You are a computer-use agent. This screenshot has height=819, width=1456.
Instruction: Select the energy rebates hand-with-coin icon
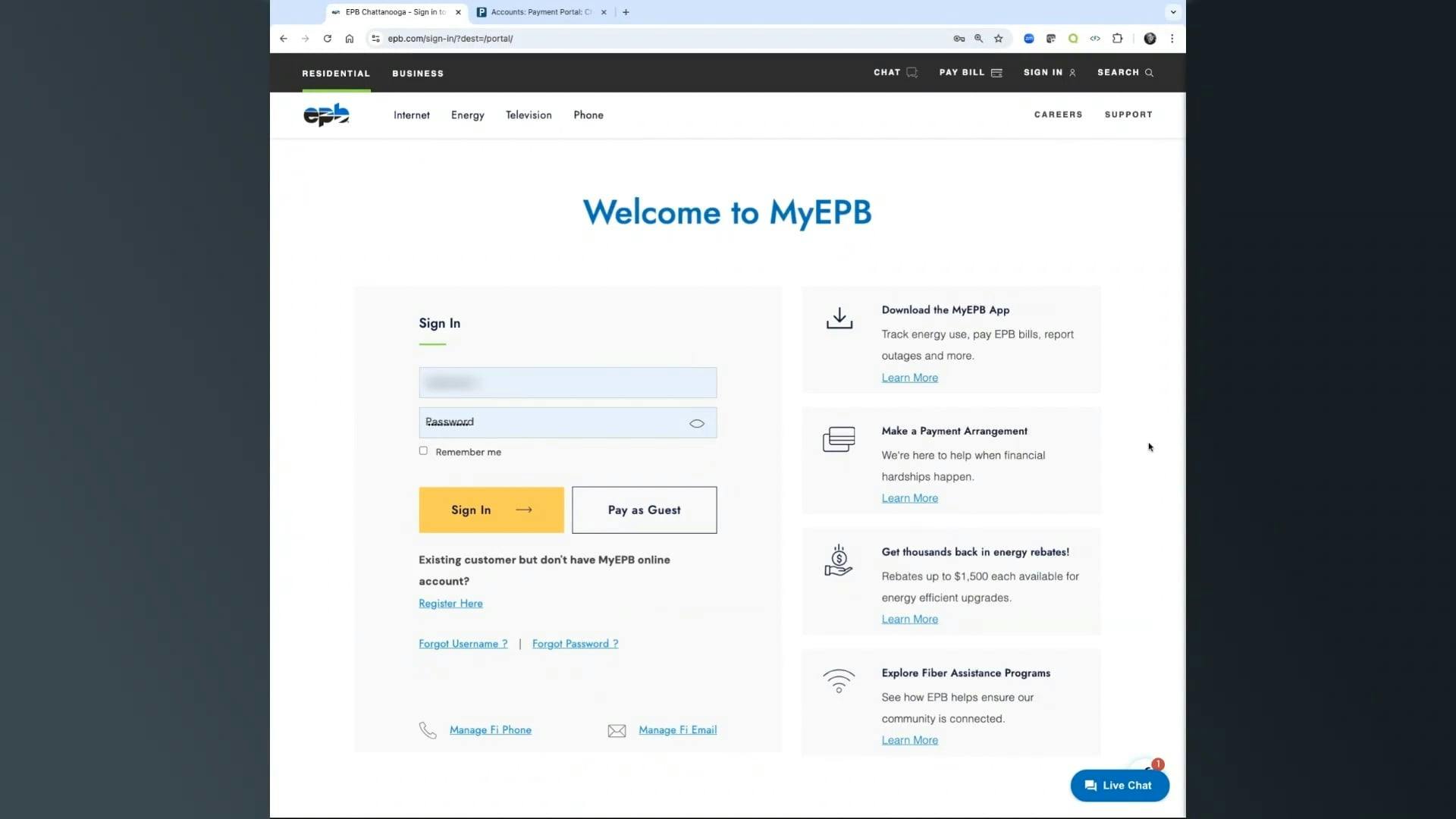click(839, 560)
